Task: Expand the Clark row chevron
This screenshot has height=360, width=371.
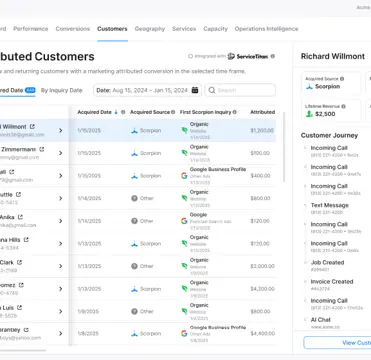Action: point(60,266)
